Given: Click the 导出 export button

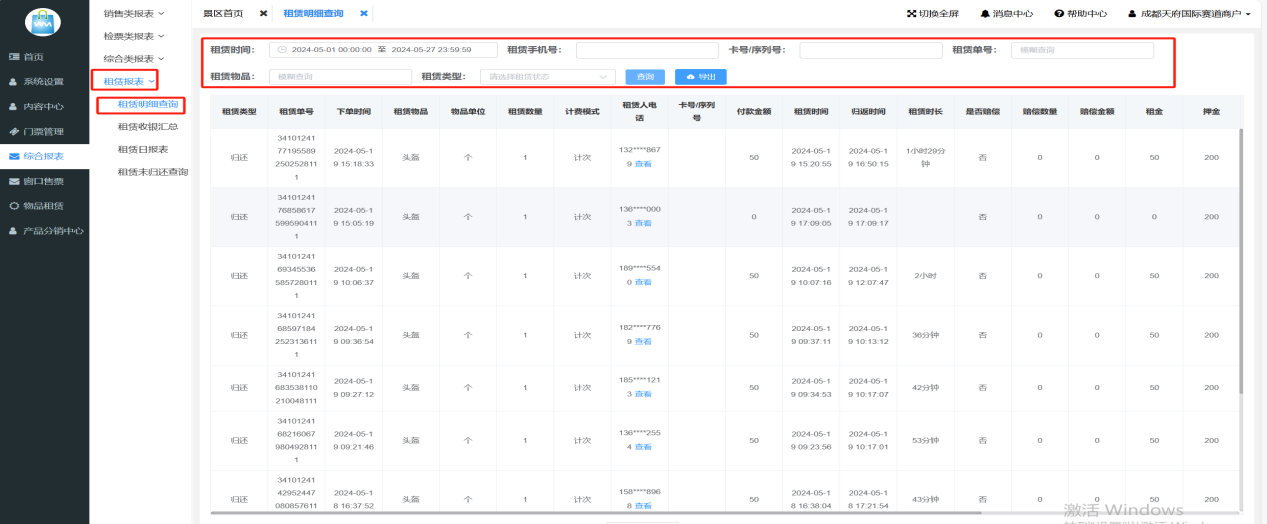Looking at the screenshot, I should [x=700, y=77].
